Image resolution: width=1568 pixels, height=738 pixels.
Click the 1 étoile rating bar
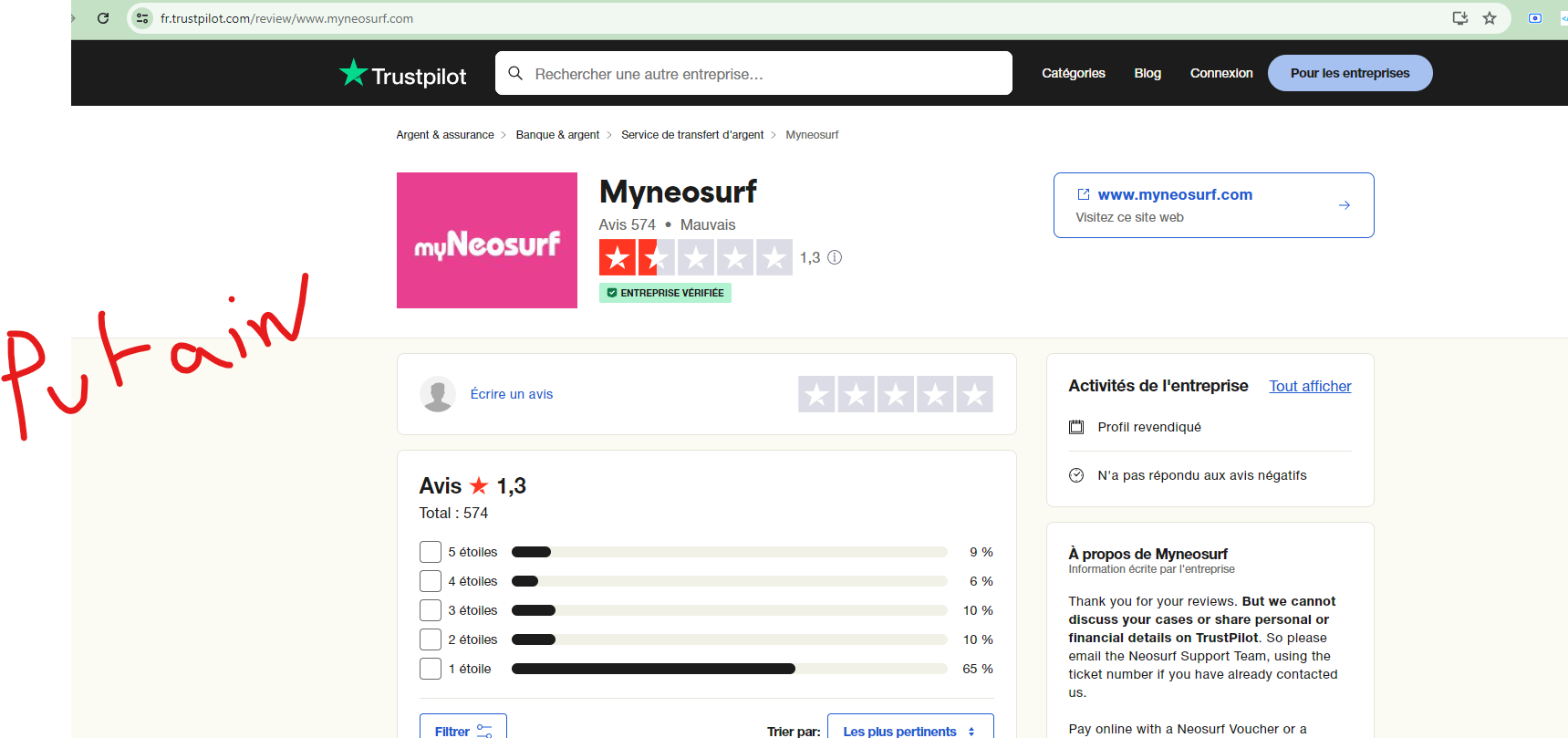pyautogui.click(x=730, y=669)
